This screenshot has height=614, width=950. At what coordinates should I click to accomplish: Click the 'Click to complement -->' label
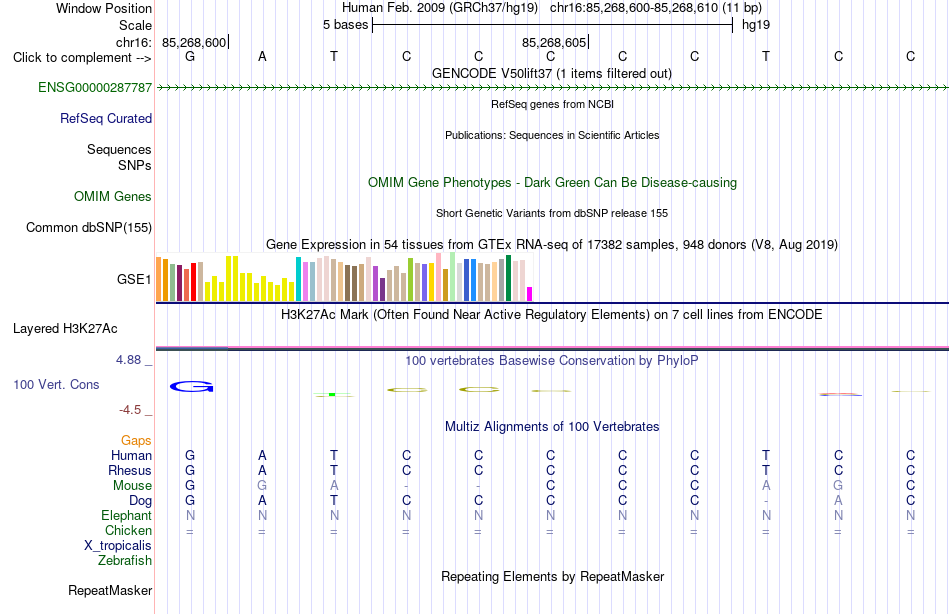coord(82,58)
